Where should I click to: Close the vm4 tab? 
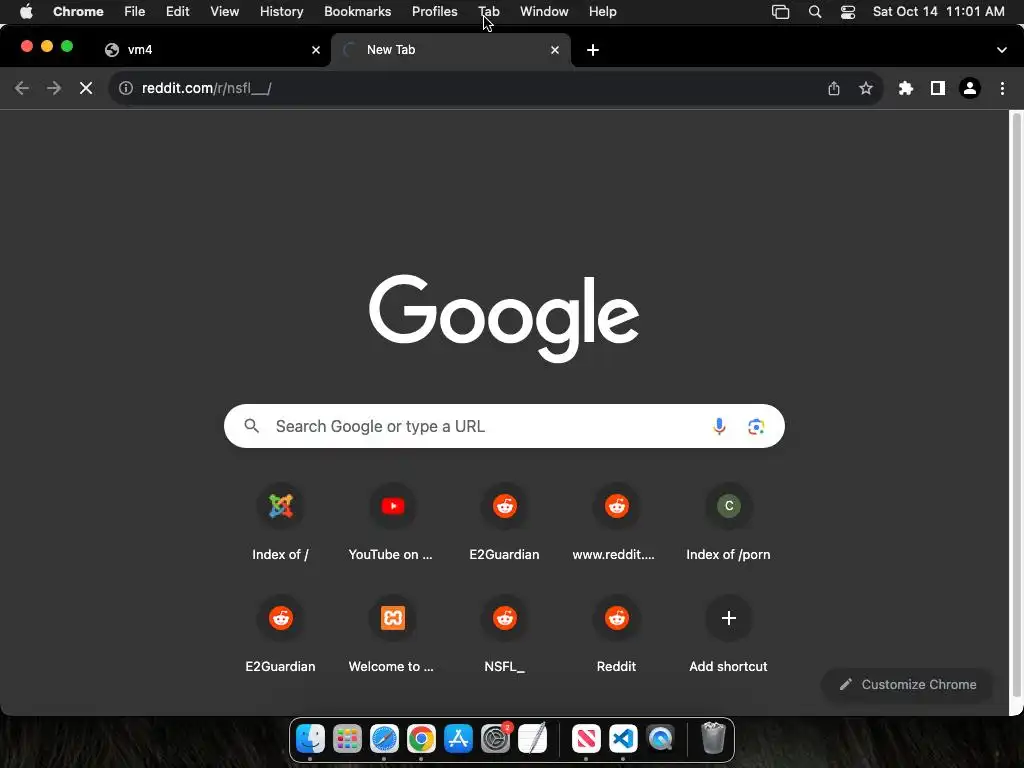click(x=316, y=50)
